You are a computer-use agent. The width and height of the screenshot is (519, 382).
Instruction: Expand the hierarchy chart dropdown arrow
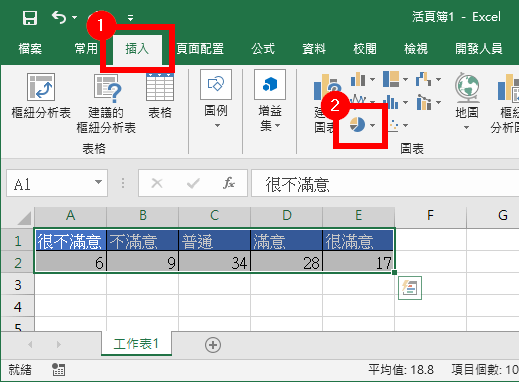pyautogui.click(x=405, y=80)
